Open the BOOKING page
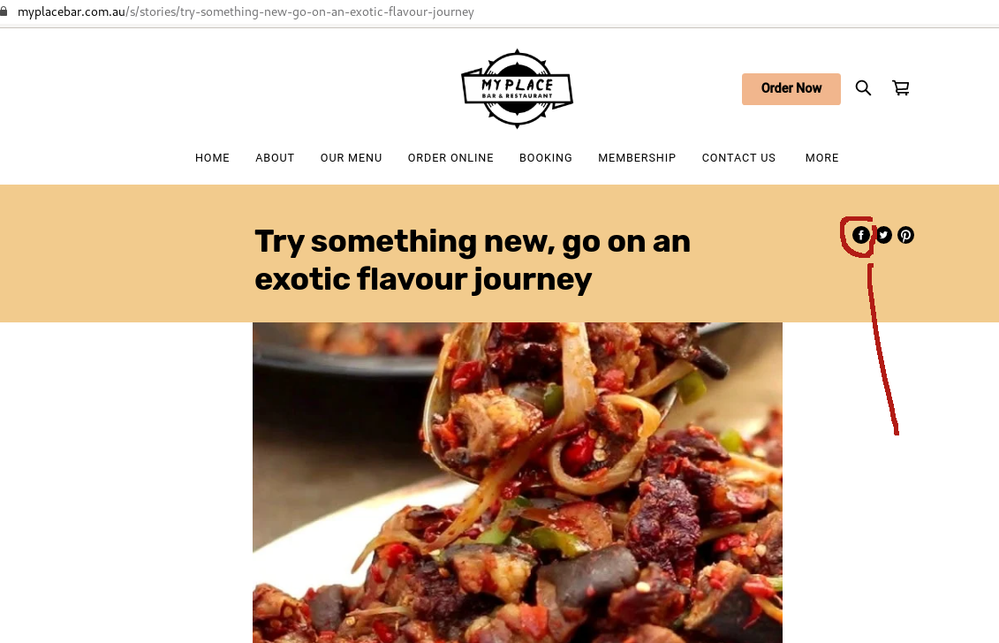The image size is (999, 643). point(545,157)
